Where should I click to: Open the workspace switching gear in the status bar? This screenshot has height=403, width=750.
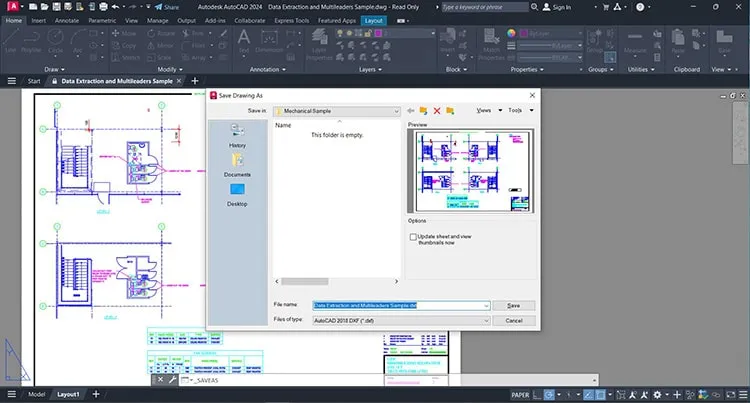tap(658, 395)
